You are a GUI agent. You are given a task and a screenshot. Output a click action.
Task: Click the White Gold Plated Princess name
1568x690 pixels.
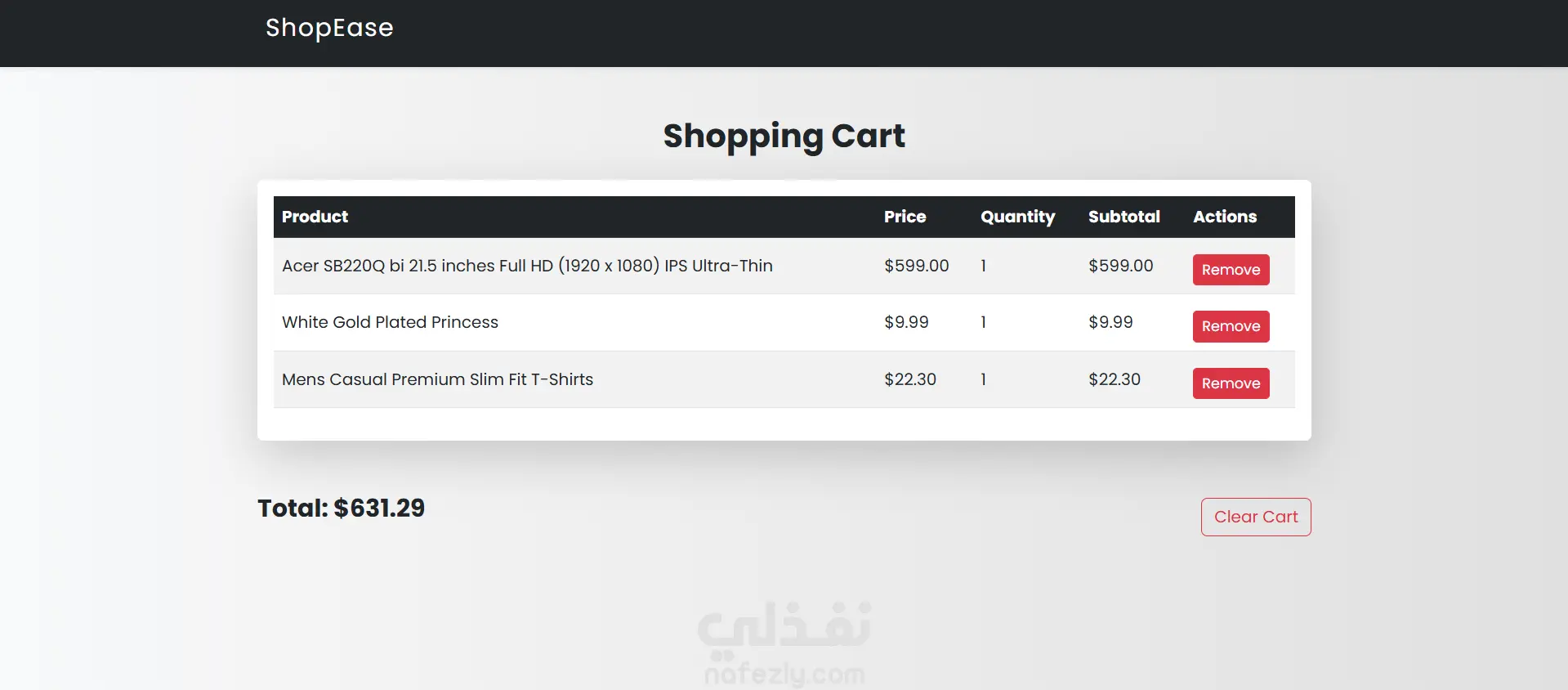coord(390,322)
